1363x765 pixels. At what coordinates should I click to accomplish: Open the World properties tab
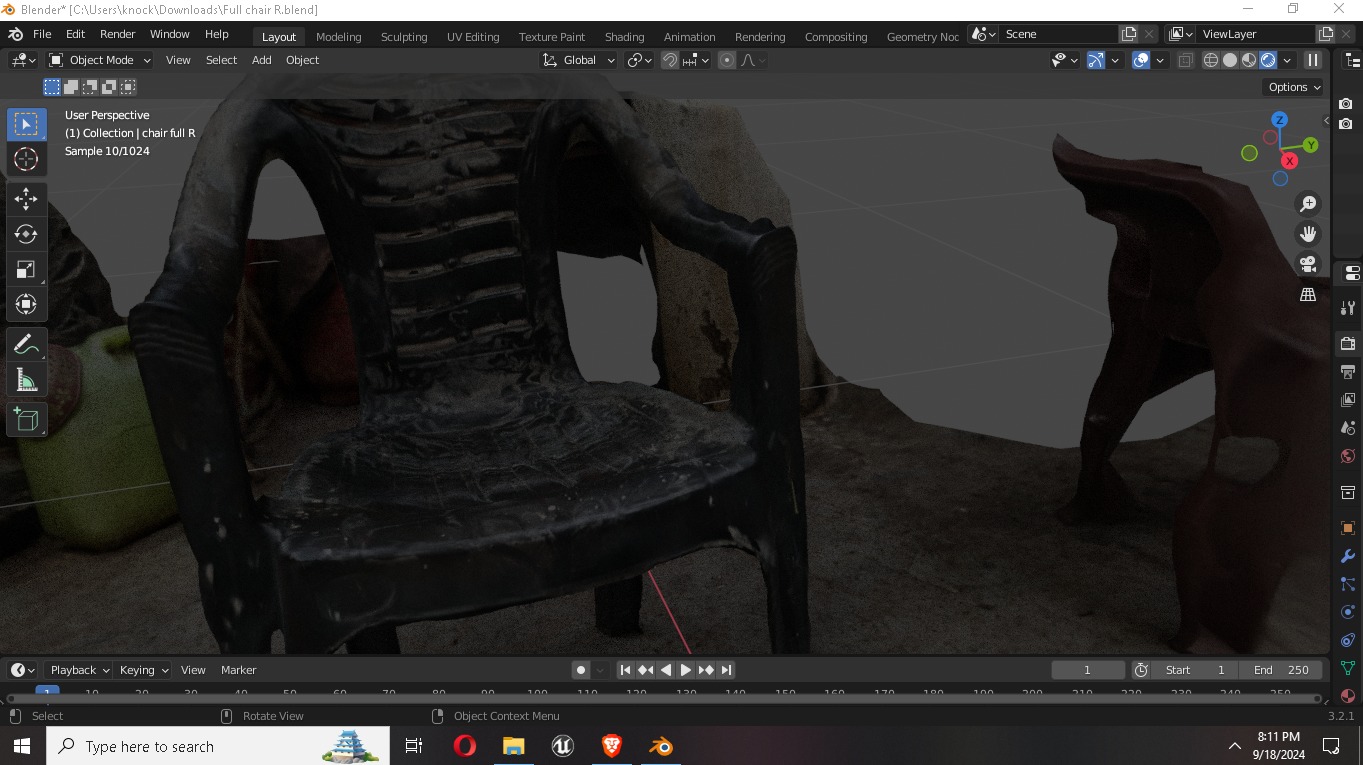coord(1348,457)
